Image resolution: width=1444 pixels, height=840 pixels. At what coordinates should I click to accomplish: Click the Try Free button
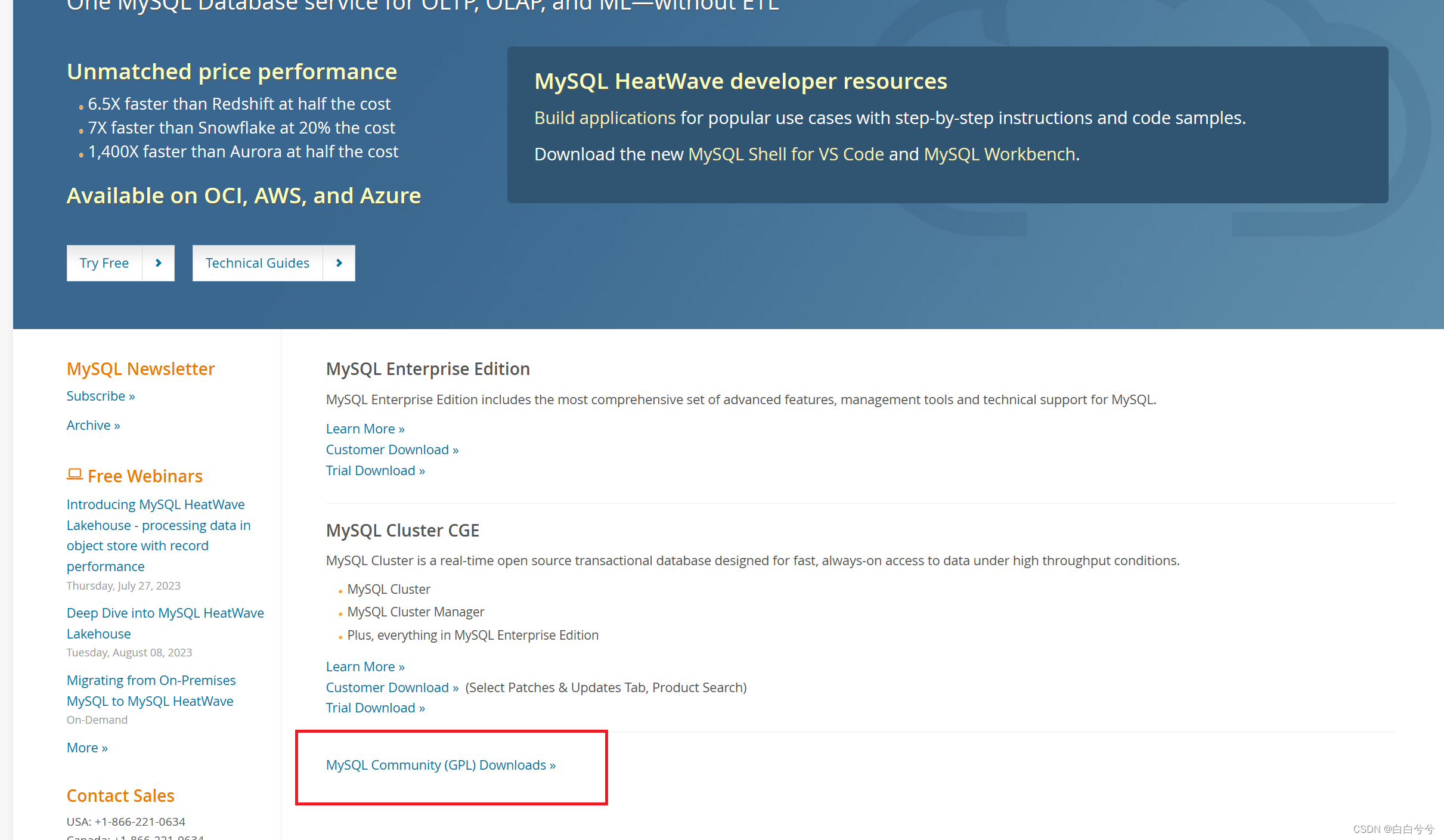tap(104, 263)
